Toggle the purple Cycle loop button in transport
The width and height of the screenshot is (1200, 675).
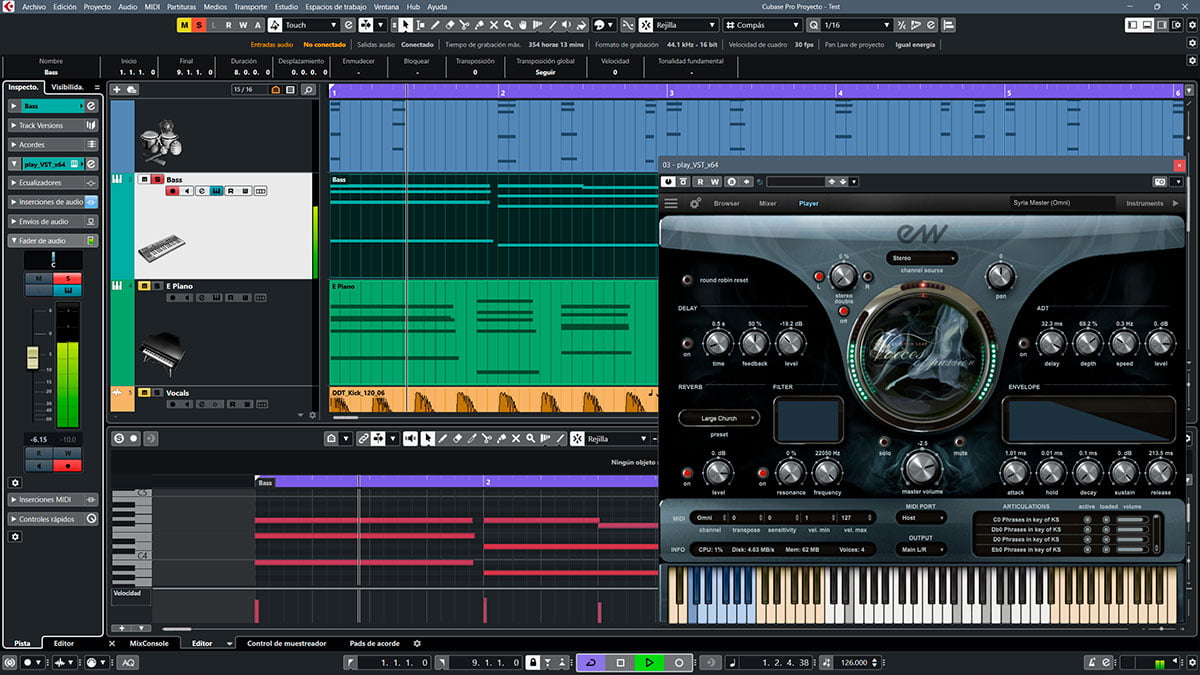pos(591,662)
